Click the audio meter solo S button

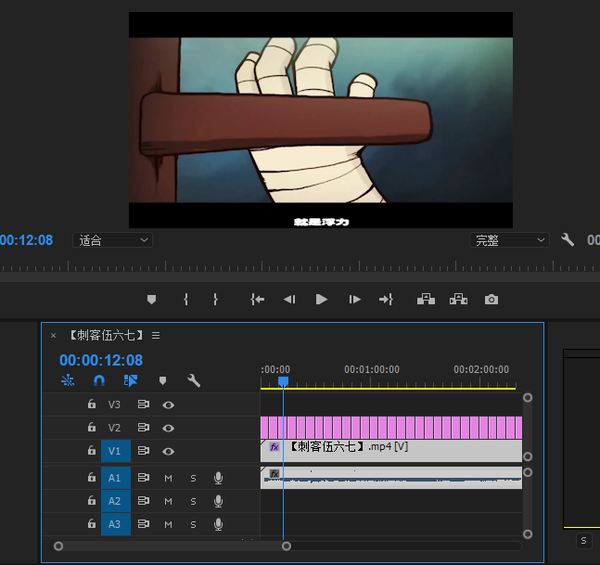583,541
